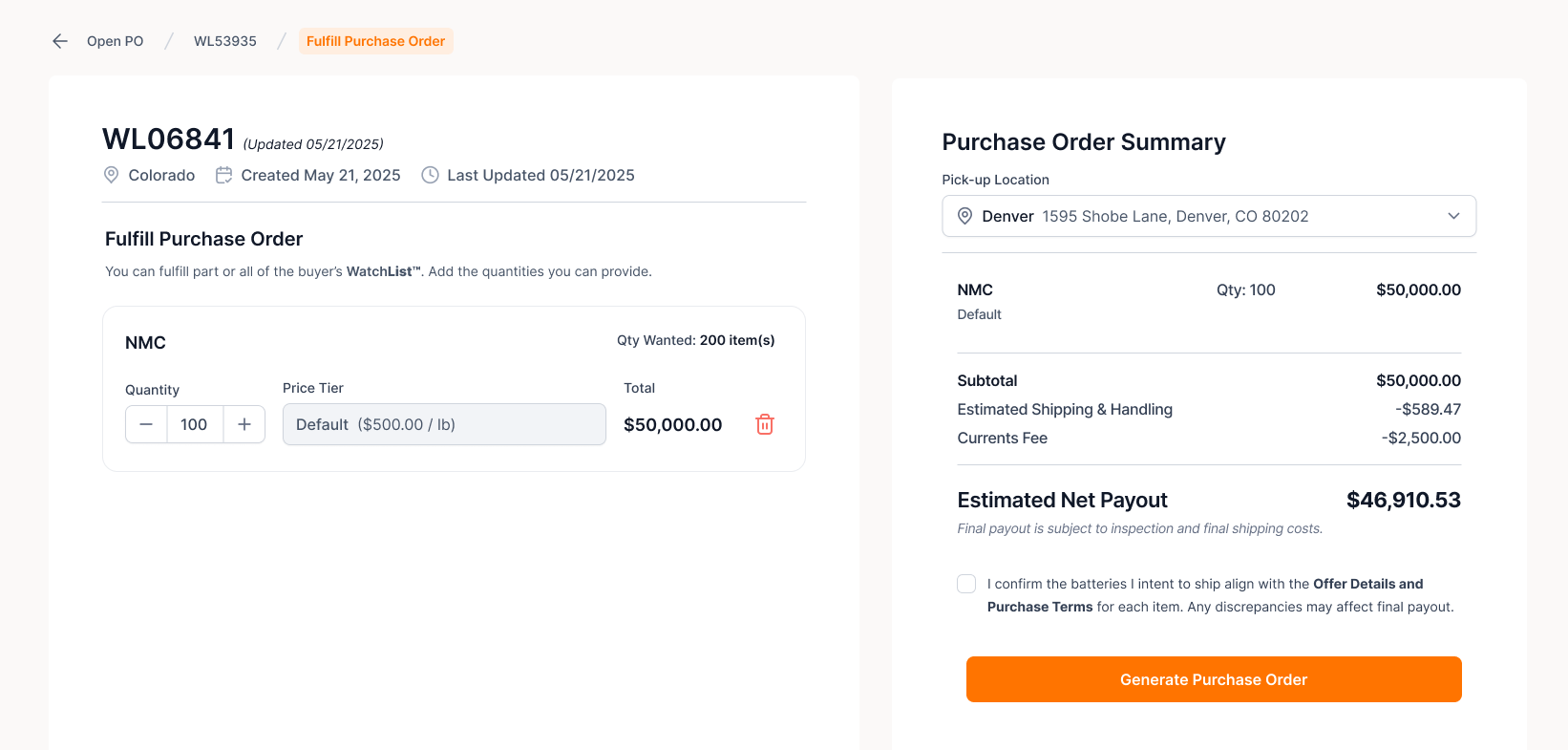Delete NMC line item with trash icon

(x=765, y=424)
